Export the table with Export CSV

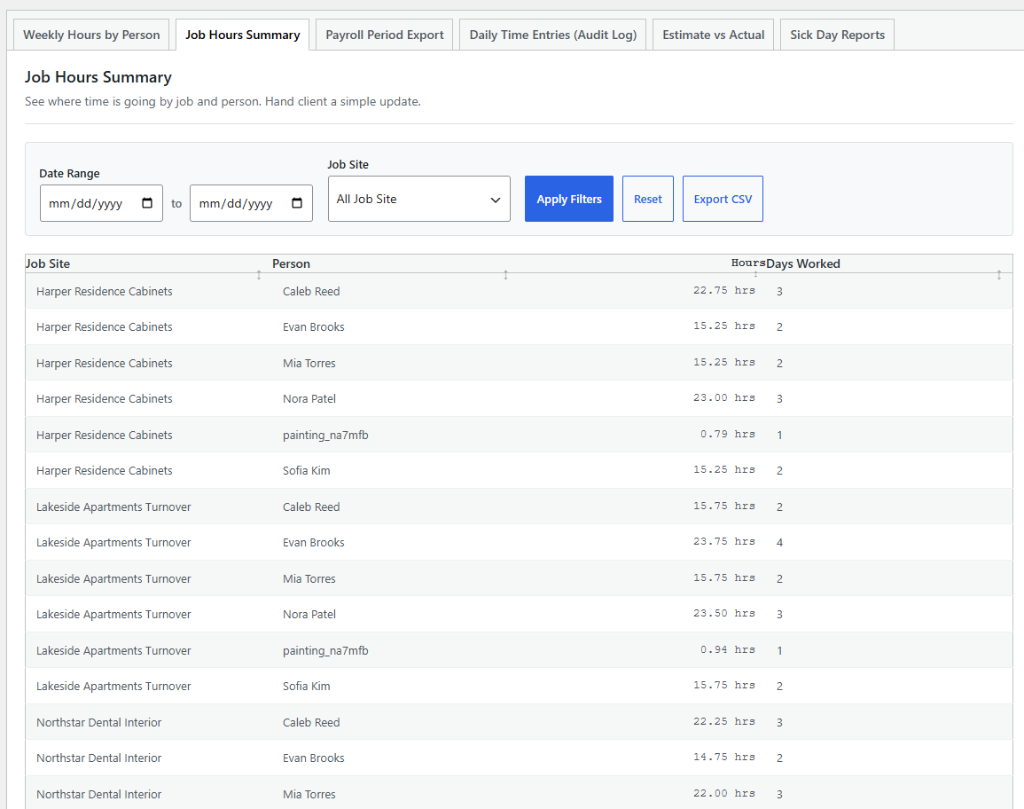tap(723, 198)
